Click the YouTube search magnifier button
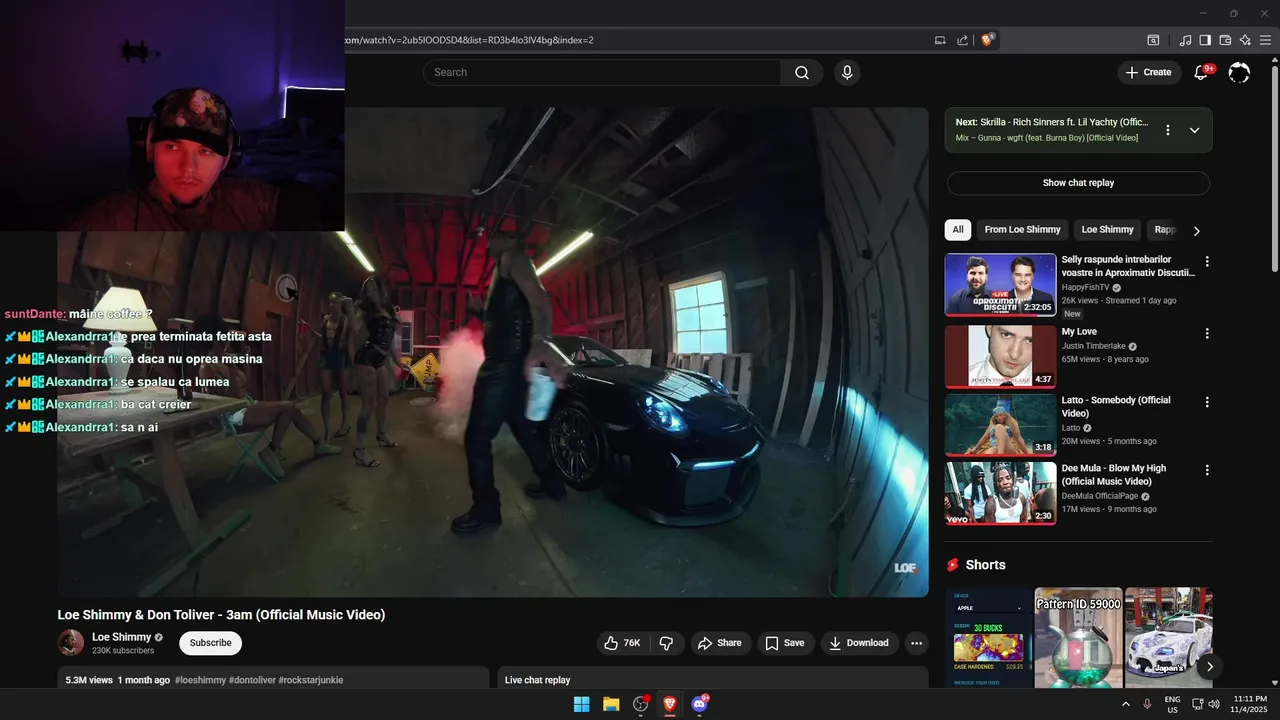 pos(802,72)
